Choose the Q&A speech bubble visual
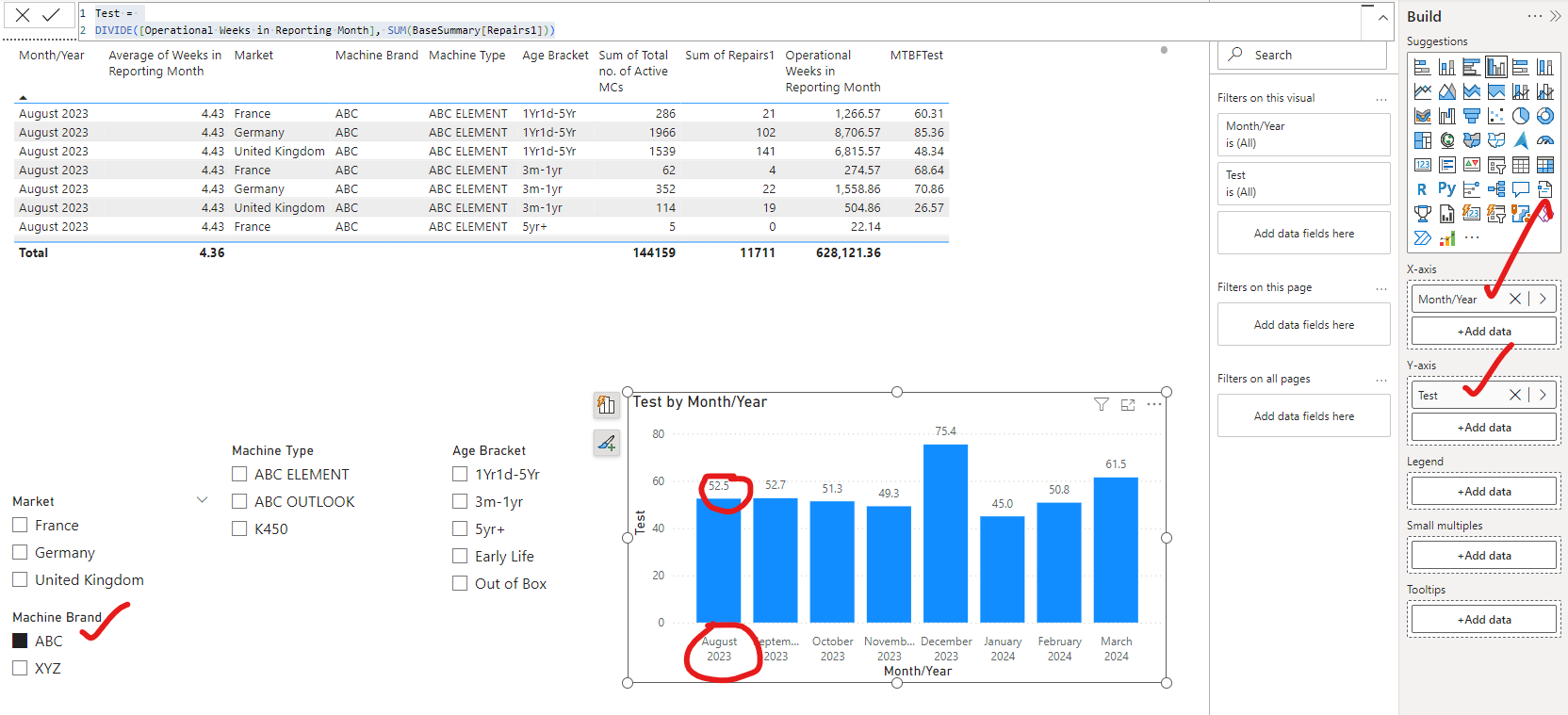Viewport: 1568px width, 715px height. pyautogui.click(x=1521, y=189)
